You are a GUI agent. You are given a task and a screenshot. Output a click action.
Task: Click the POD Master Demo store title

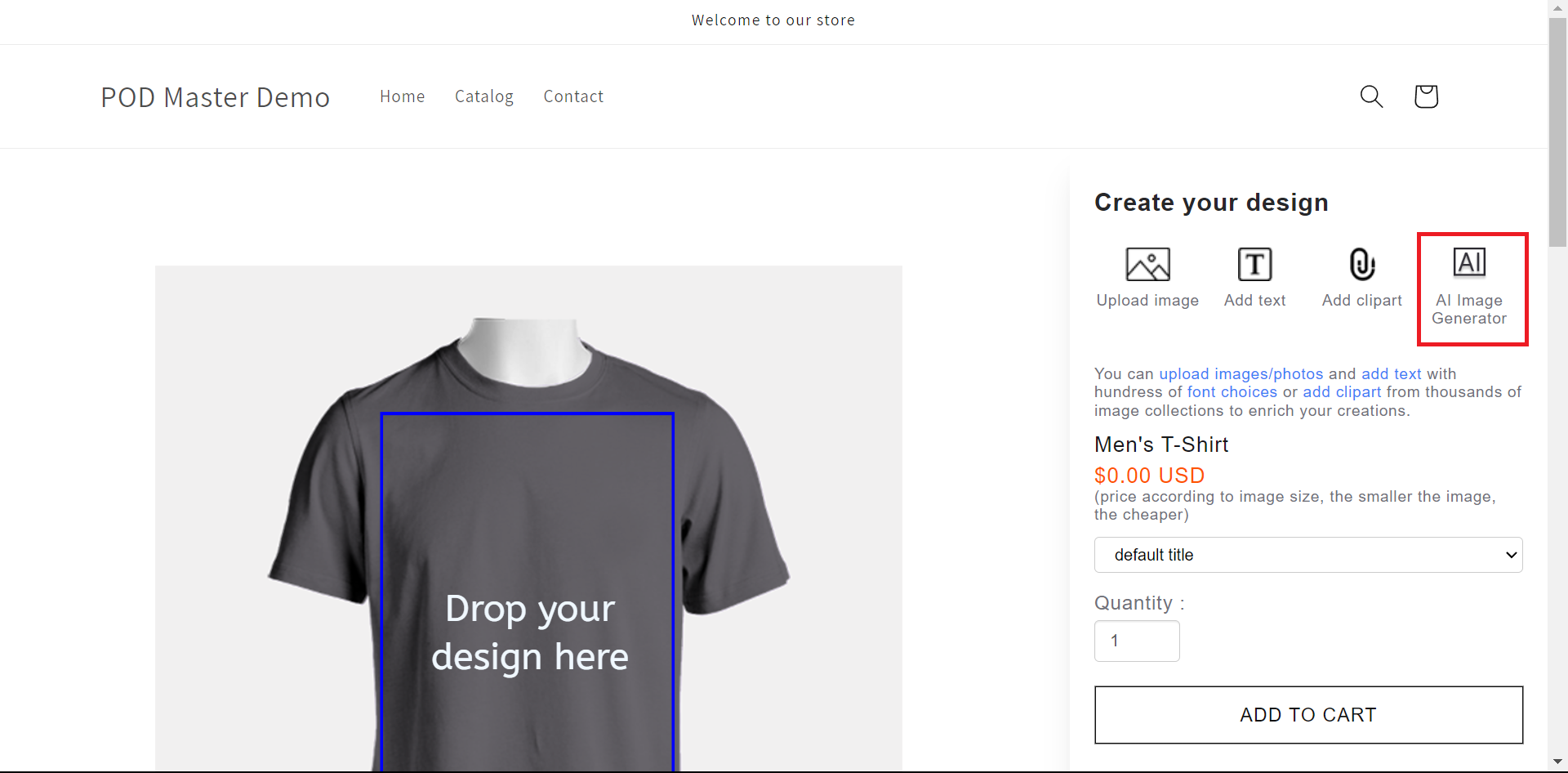pos(216,97)
